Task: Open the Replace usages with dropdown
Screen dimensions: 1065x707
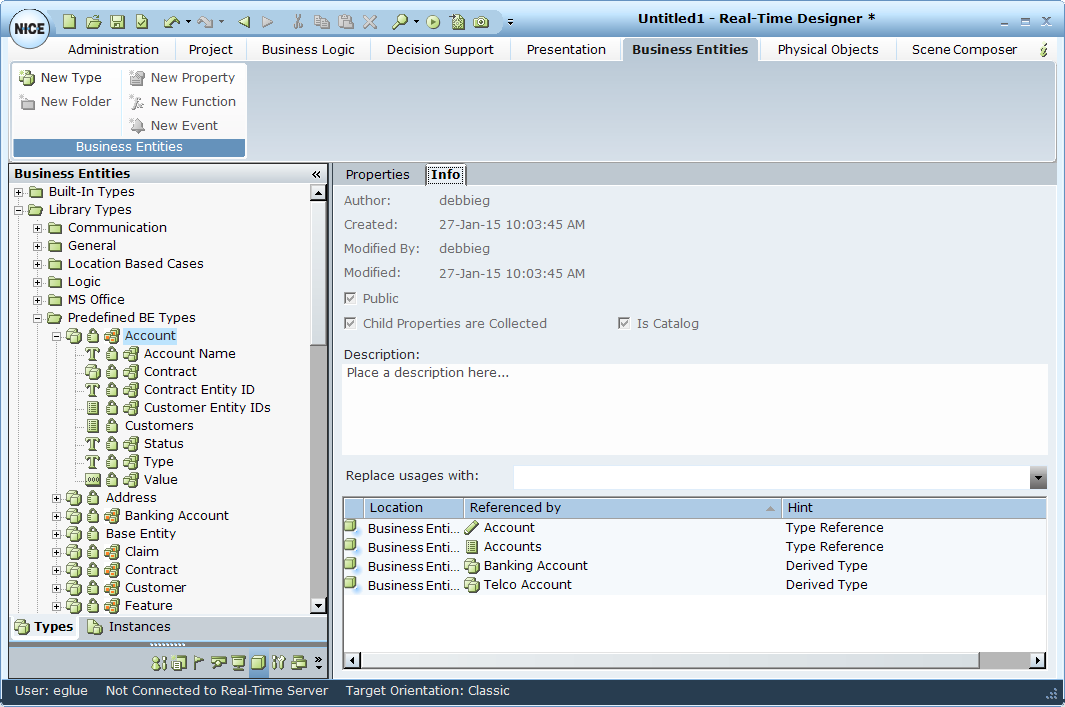Action: 1038,477
